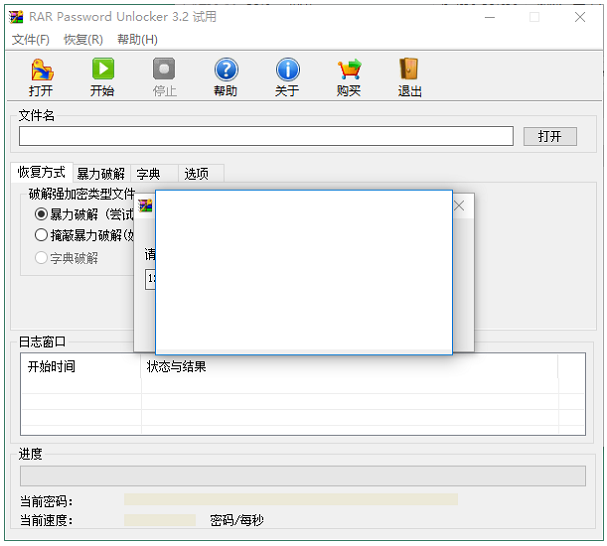Click the RAR app icon in title bar
This screenshot has height=546, width=607.
pos(16,17)
